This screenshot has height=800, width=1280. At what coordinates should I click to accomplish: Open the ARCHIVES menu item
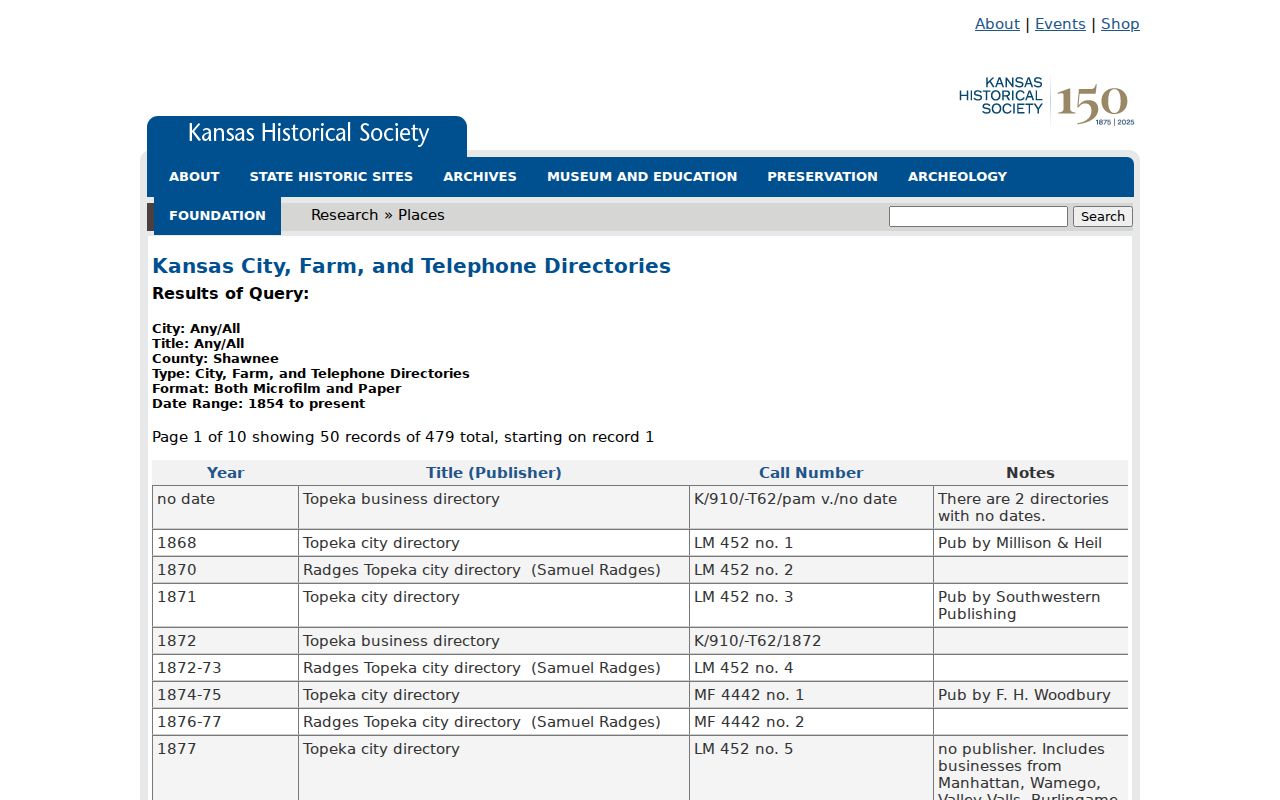[x=480, y=176]
